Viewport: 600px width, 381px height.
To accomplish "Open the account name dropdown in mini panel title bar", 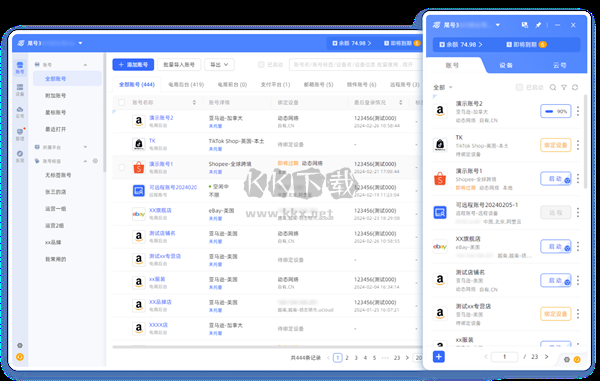I will pos(497,25).
